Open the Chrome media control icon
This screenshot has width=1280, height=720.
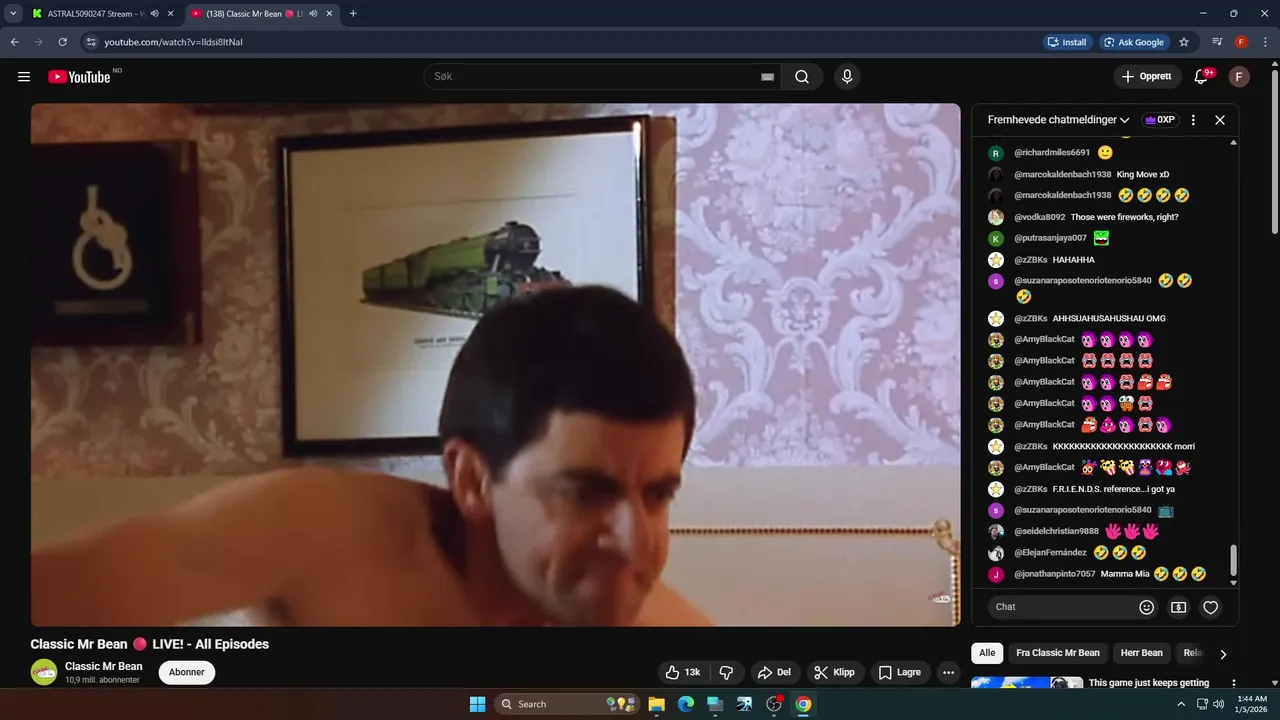click(1217, 42)
